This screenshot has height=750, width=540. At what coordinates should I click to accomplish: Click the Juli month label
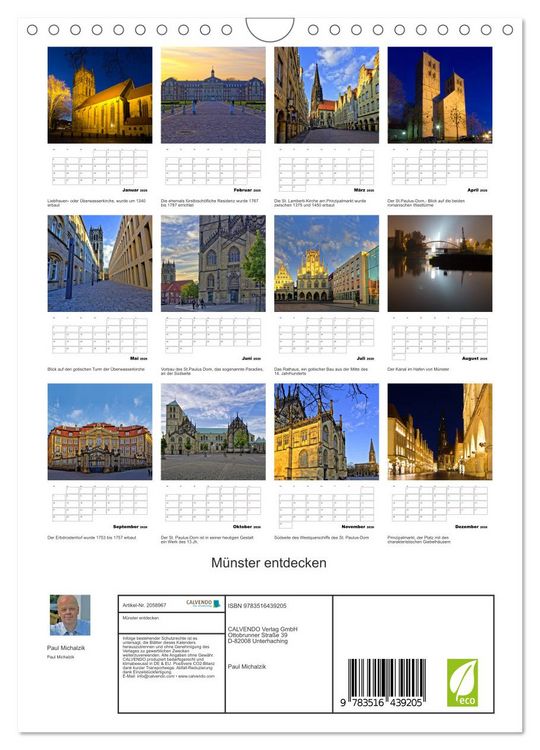[365, 358]
